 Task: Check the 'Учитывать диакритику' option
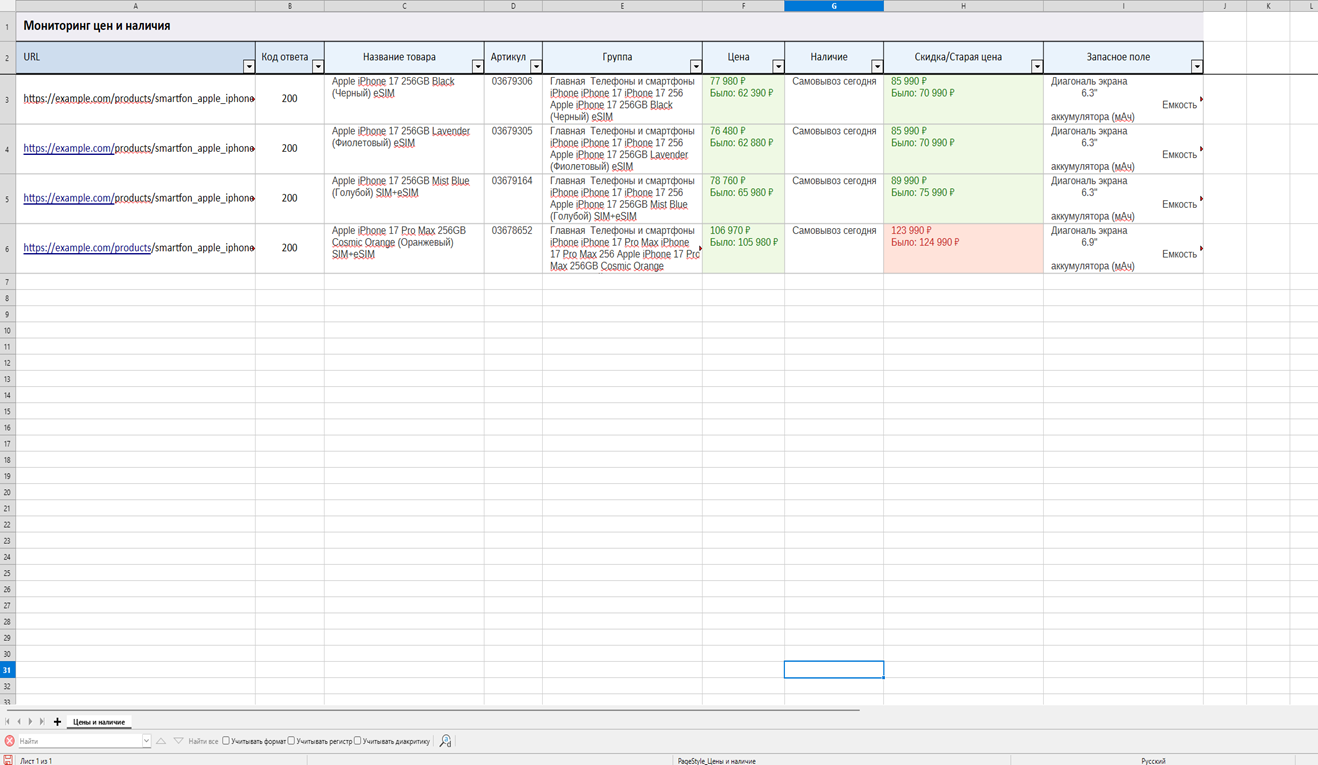tap(358, 741)
